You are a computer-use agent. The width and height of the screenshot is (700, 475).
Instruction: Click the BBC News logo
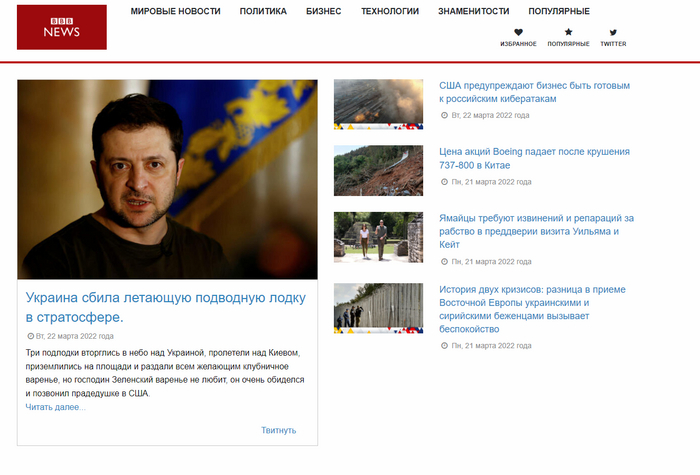[62, 27]
